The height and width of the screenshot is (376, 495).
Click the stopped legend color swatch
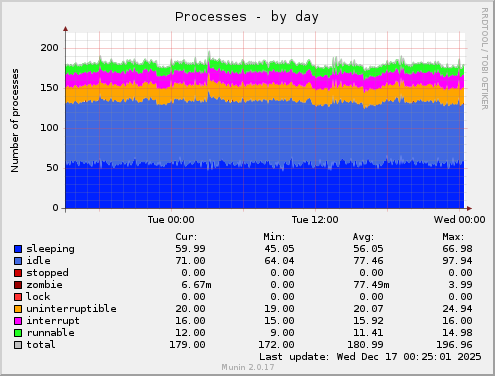point(18,273)
